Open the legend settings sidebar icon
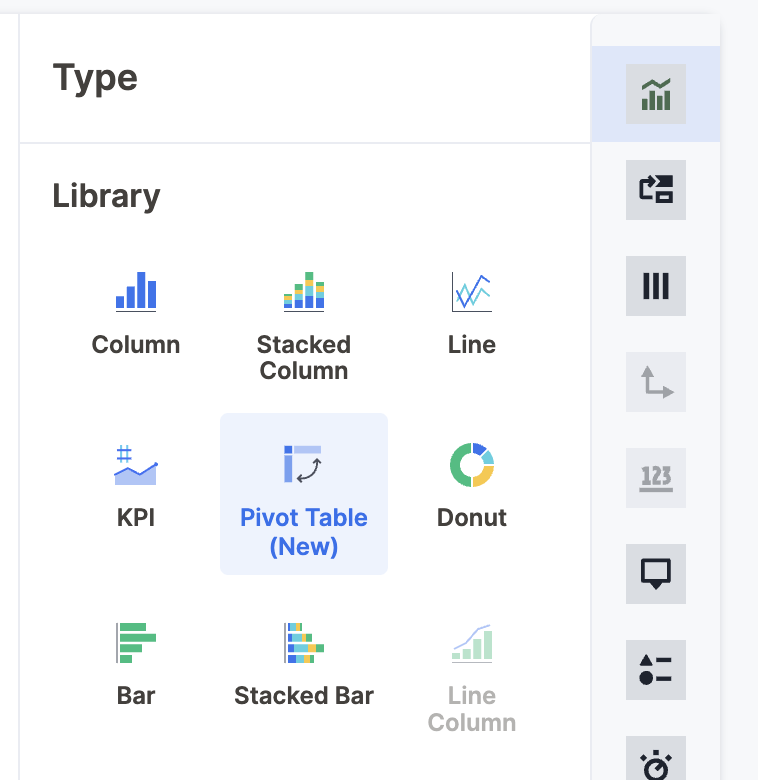Image resolution: width=758 pixels, height=780 pixels. [656, 670]
